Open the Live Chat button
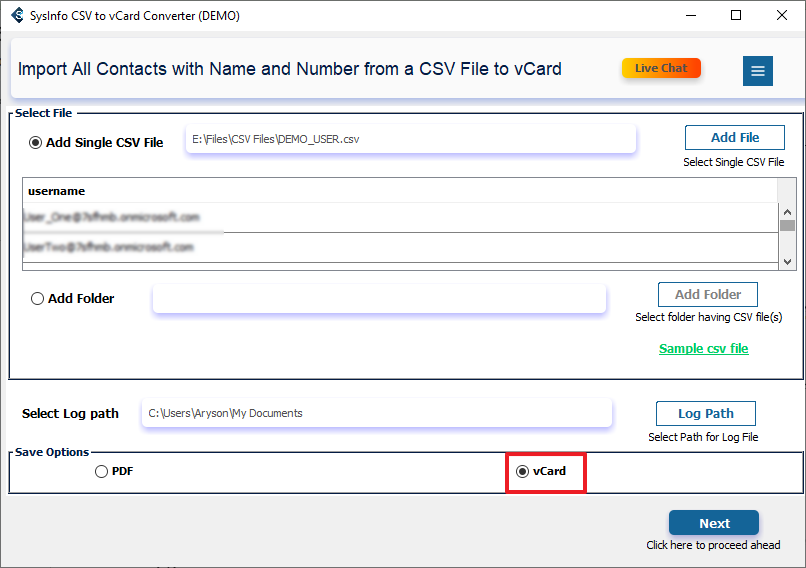Viewport: 806px width, 568px height. pos(661,68)
